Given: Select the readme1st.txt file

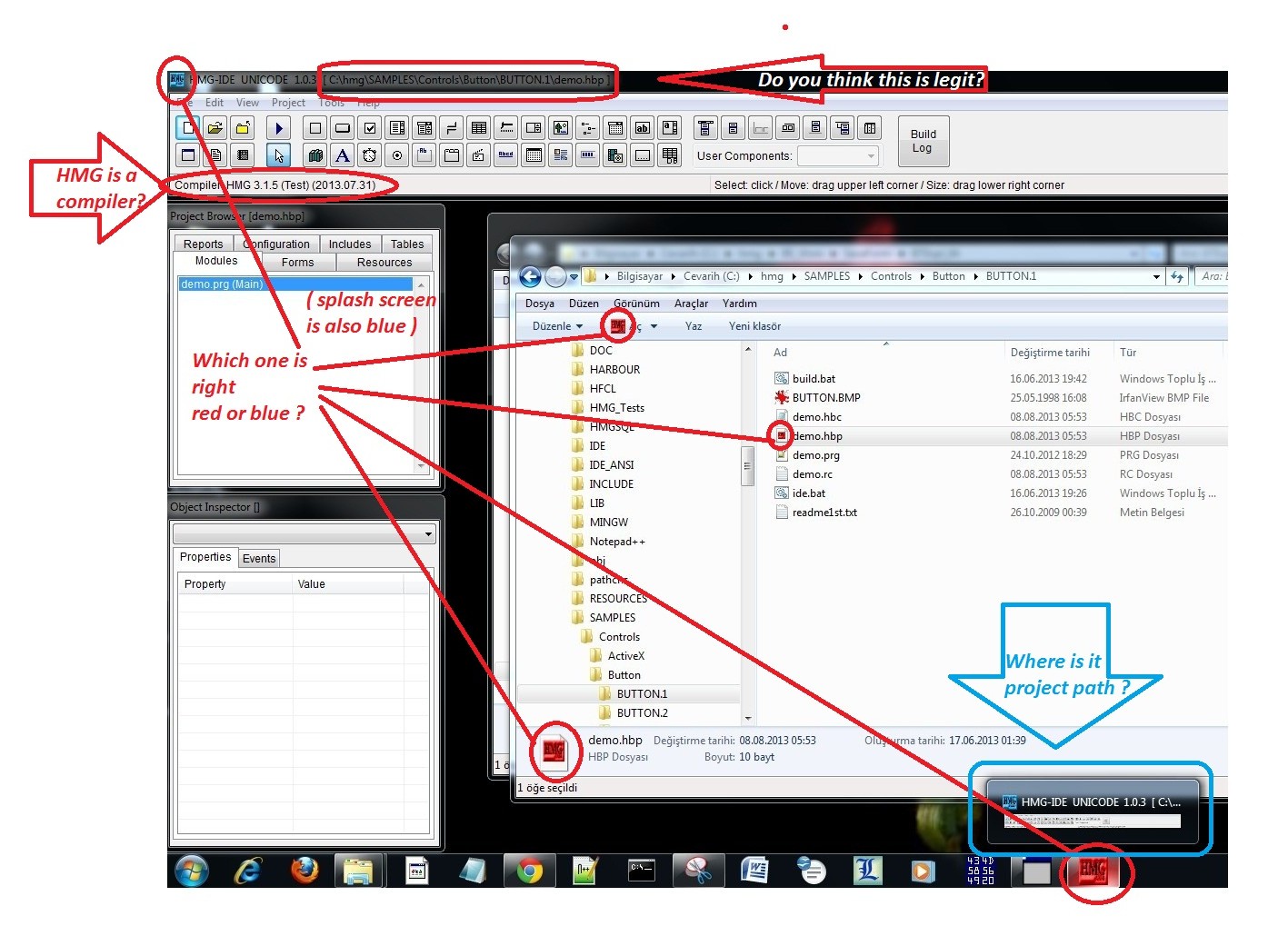Looking at the screenshot, I should [824, 513].
